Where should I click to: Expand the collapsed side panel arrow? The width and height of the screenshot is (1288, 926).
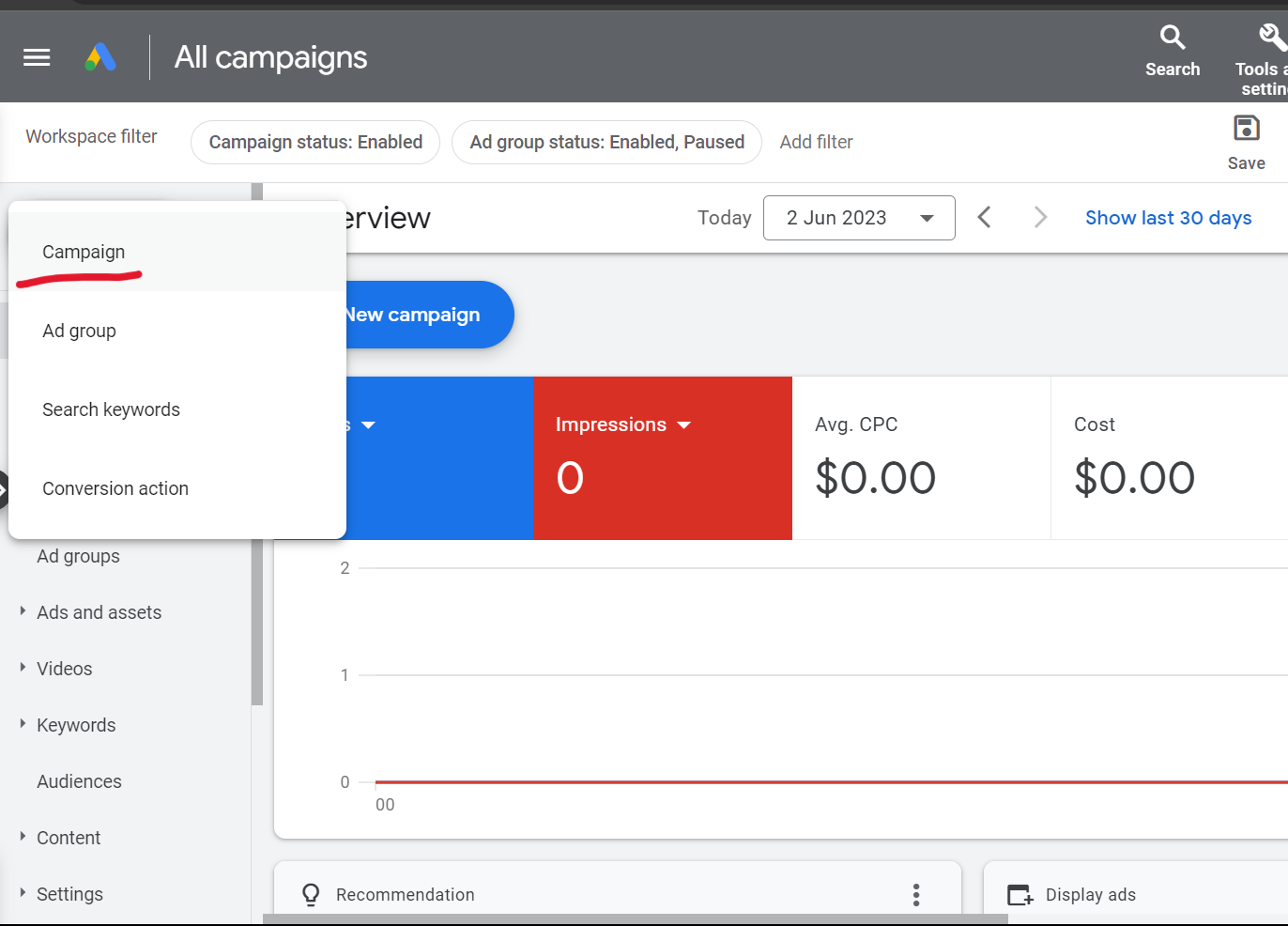[x=3, y=489]
